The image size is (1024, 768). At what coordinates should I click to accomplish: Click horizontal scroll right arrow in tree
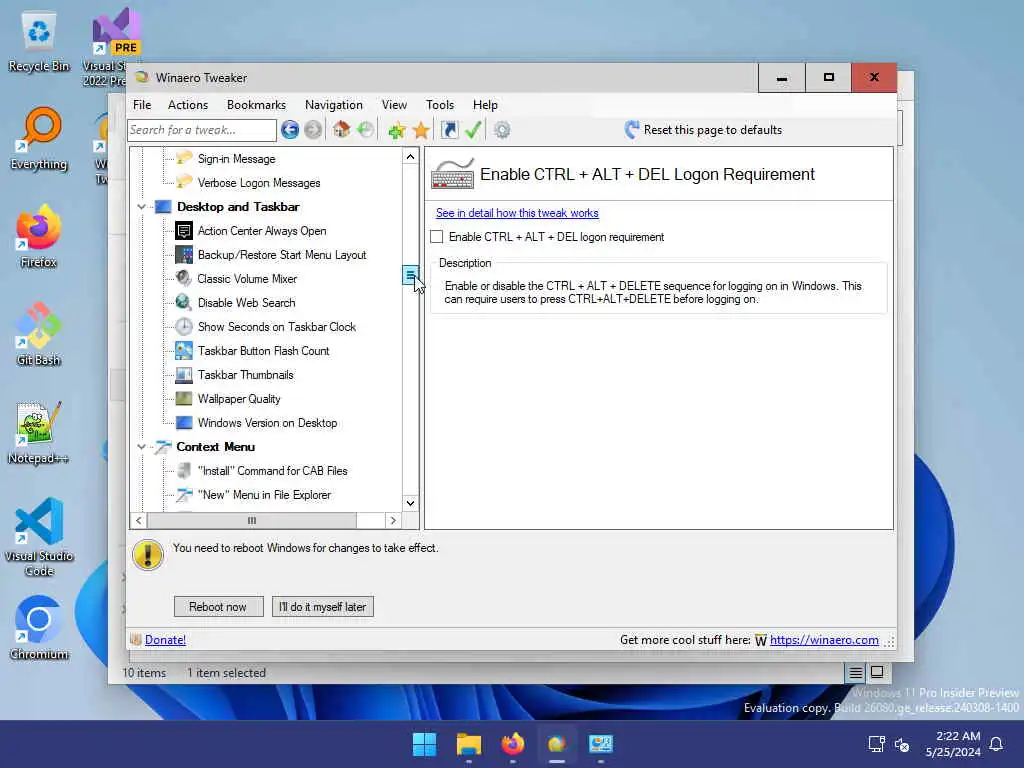click(x=393, y=520)
